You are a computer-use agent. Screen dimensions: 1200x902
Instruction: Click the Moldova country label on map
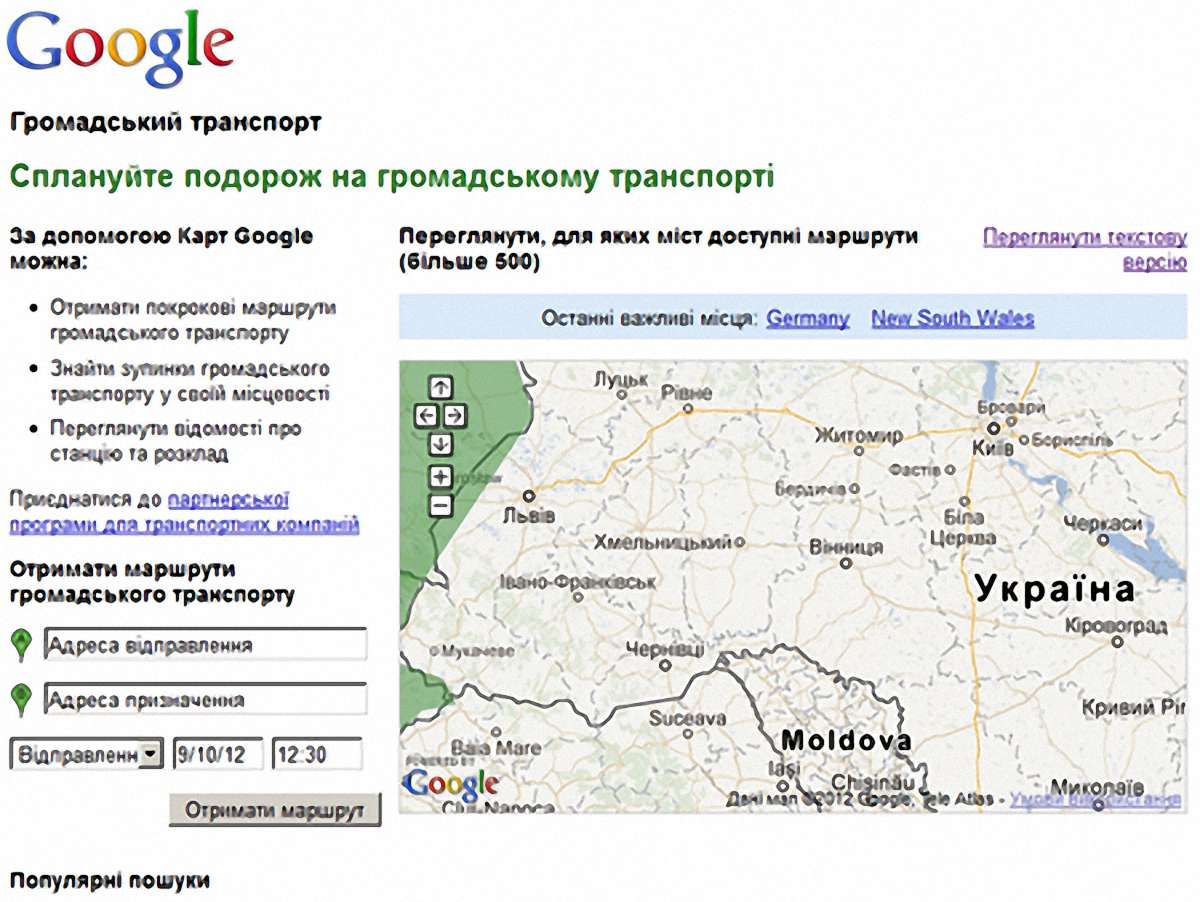pyautogui.click(x=846, y=742)
